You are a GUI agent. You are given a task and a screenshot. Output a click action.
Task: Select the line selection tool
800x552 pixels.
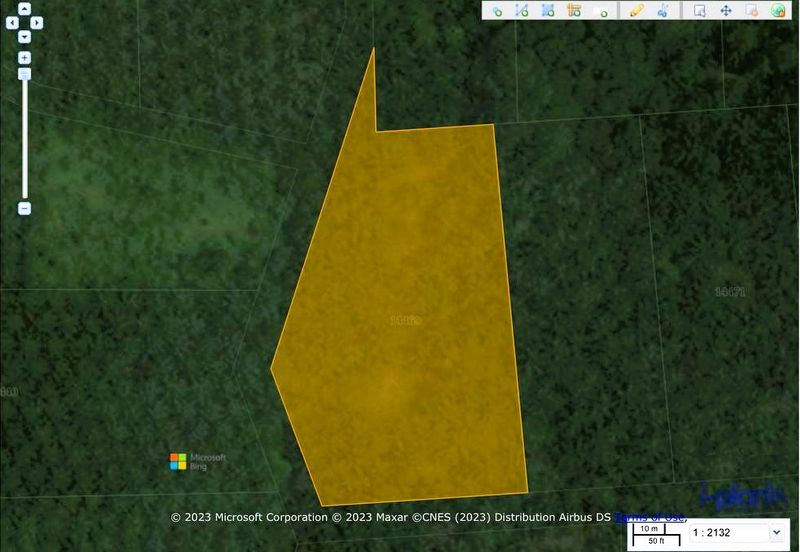tap(522, 10)
